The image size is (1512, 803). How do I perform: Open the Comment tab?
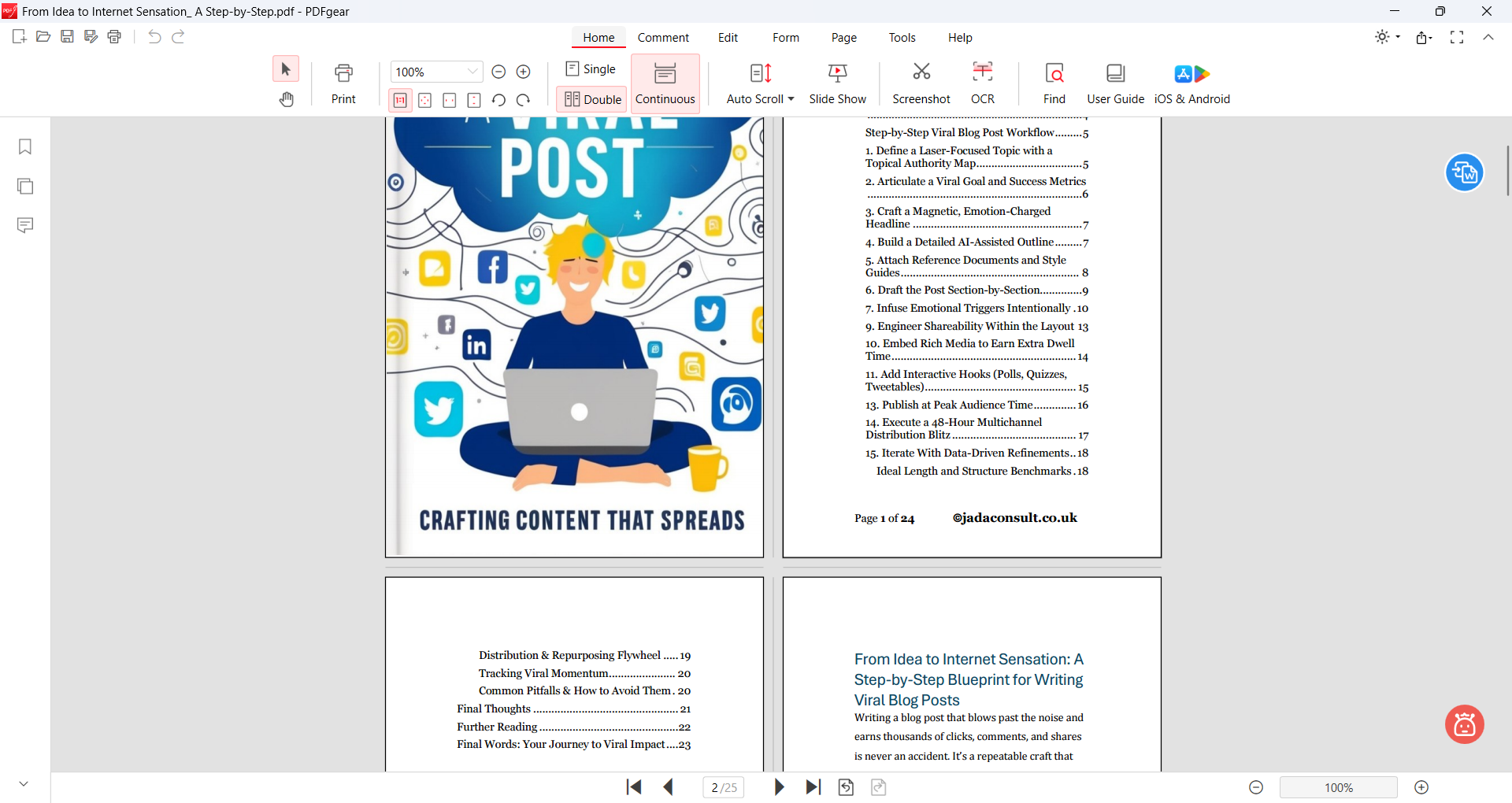[x=663, y=38]
